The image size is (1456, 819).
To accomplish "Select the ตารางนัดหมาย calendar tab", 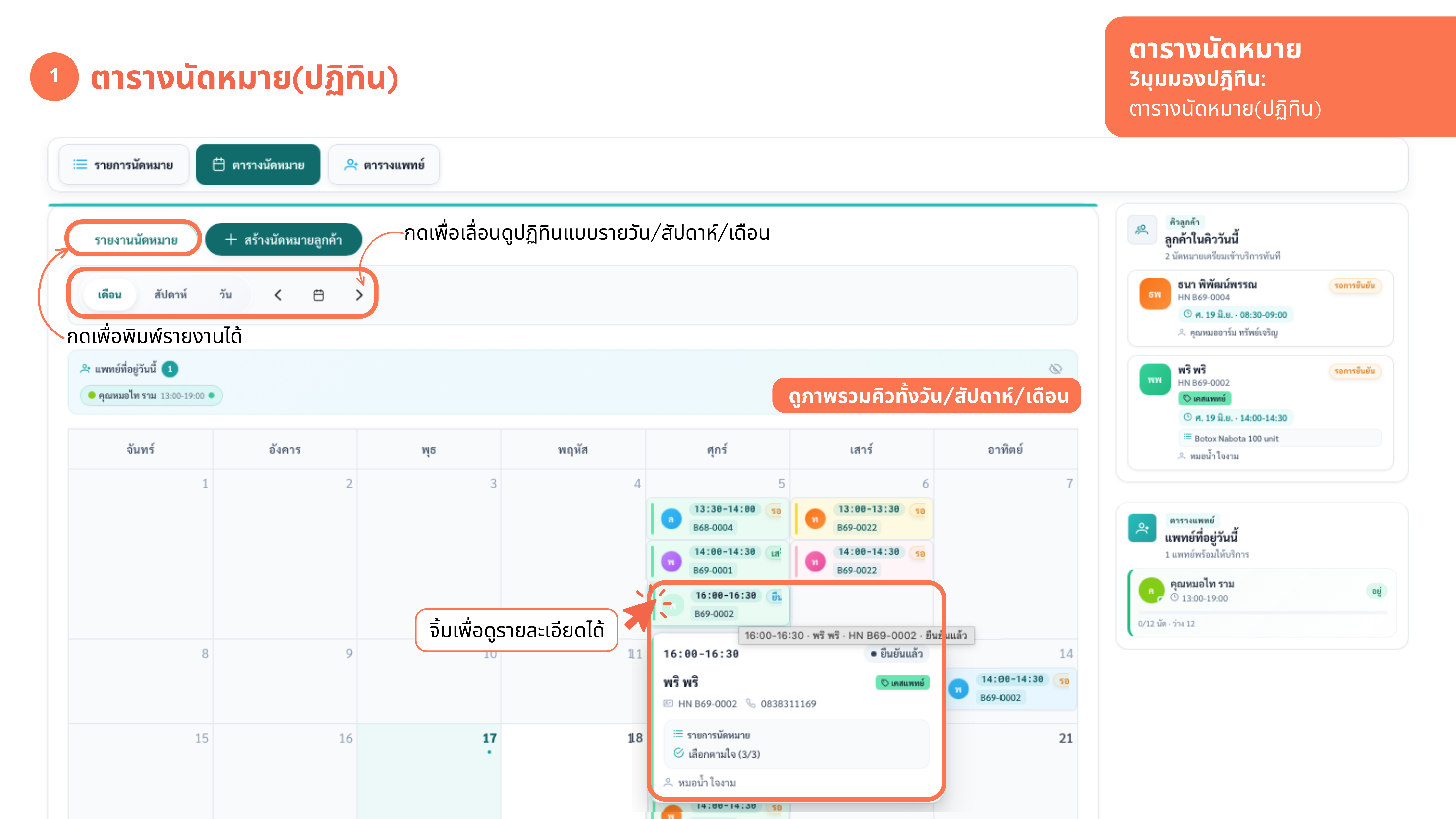I will 258,165.
